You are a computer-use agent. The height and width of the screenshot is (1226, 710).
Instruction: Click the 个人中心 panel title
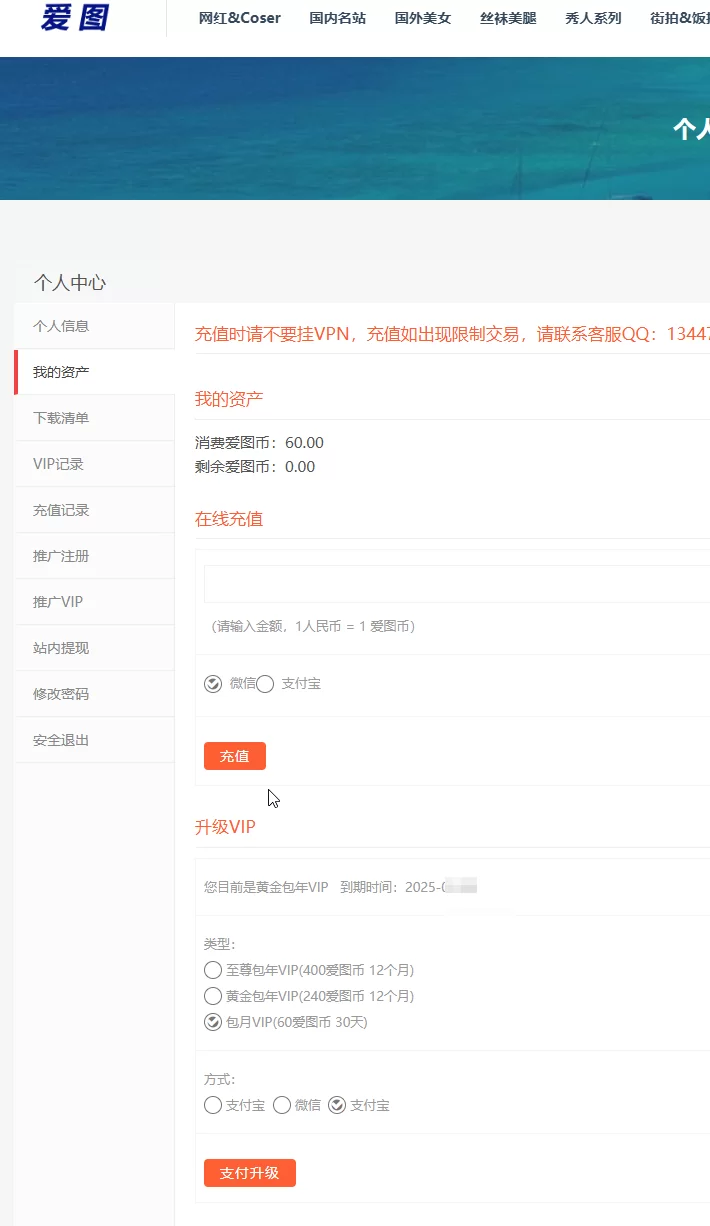[x=70, y=283]
